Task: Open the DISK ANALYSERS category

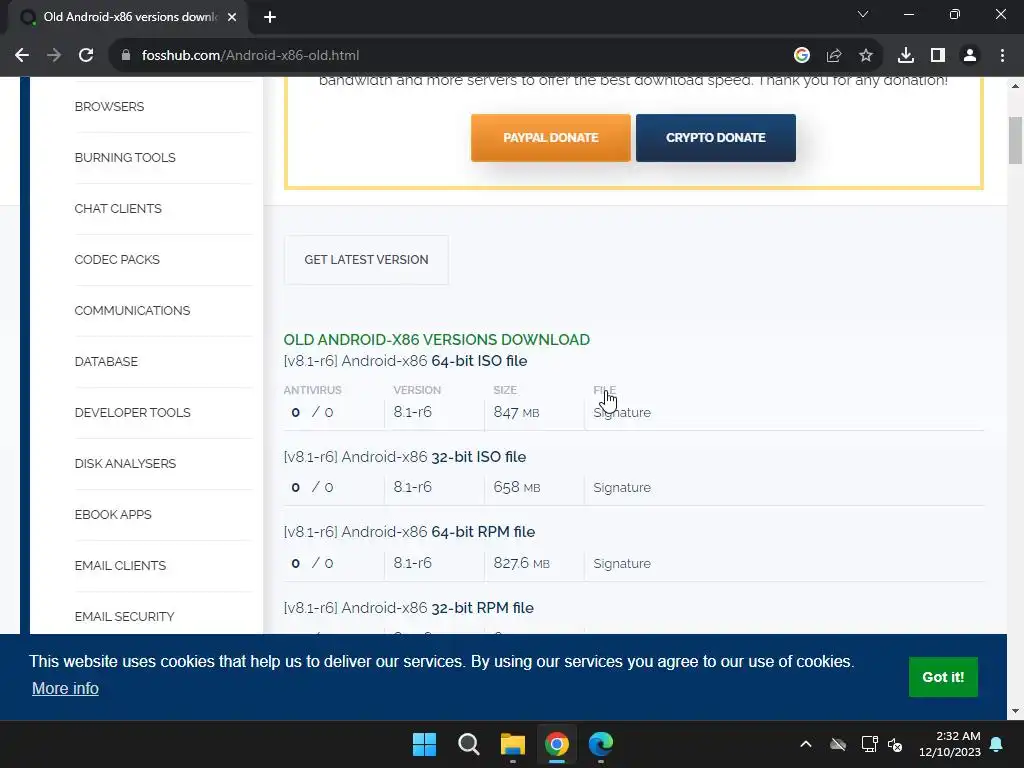Action: tap(125, 464)
